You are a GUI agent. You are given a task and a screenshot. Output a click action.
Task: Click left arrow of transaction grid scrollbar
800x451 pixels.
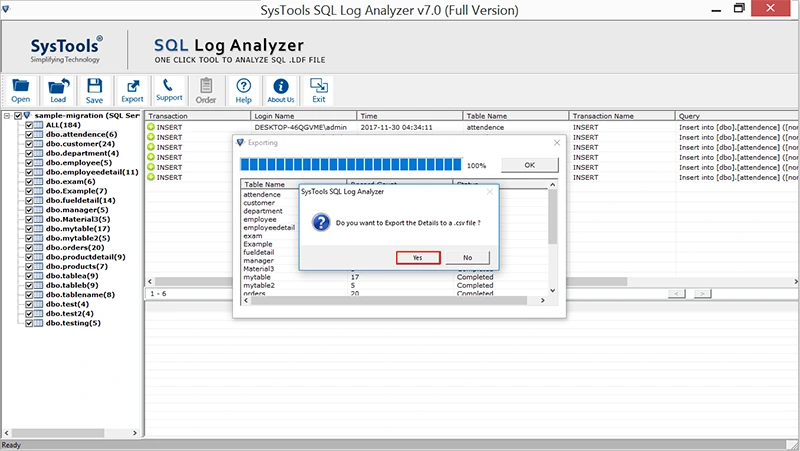click(x=149, y=281)
